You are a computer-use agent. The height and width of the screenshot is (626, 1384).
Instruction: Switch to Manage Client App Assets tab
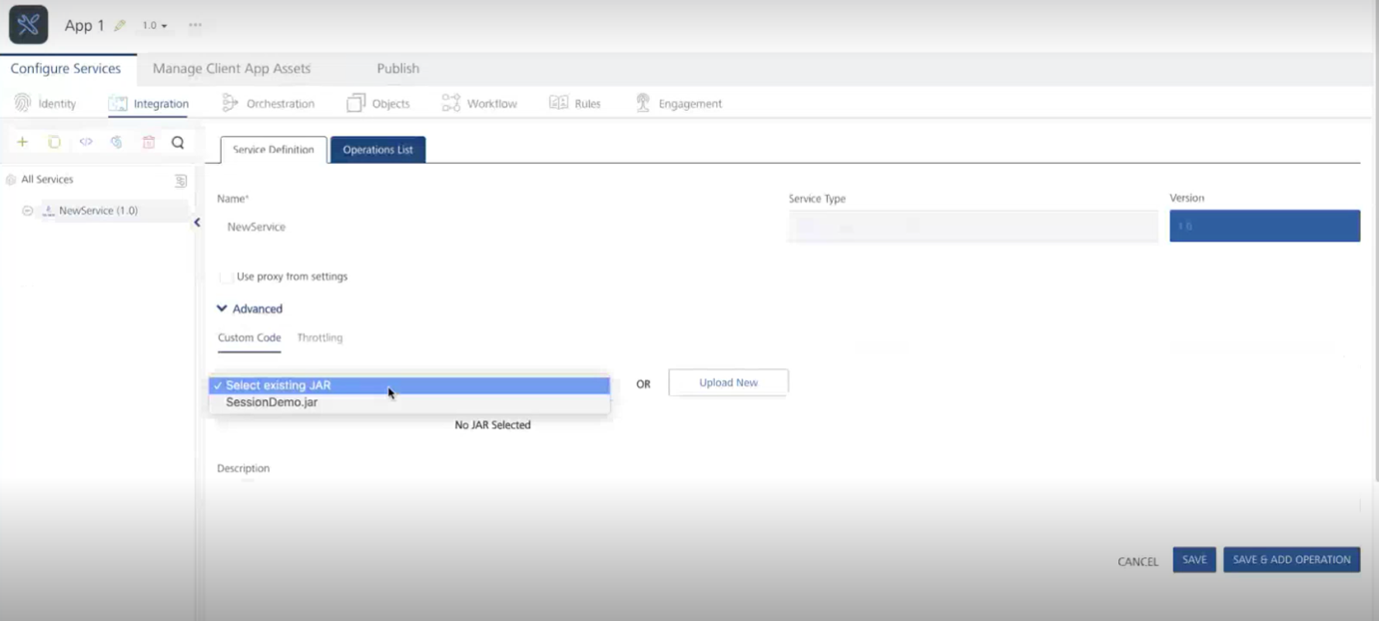232,69
